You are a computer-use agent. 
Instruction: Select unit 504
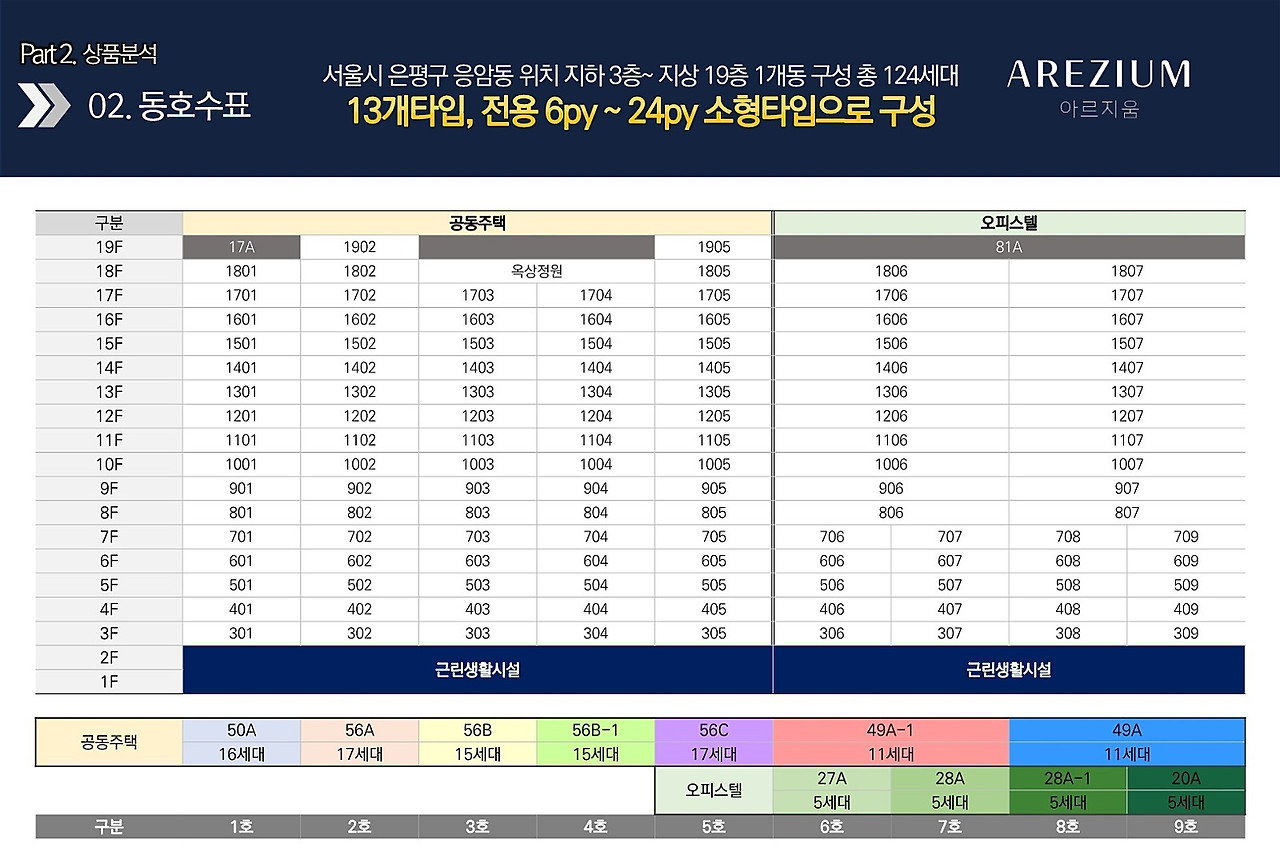tap(595, 585)
